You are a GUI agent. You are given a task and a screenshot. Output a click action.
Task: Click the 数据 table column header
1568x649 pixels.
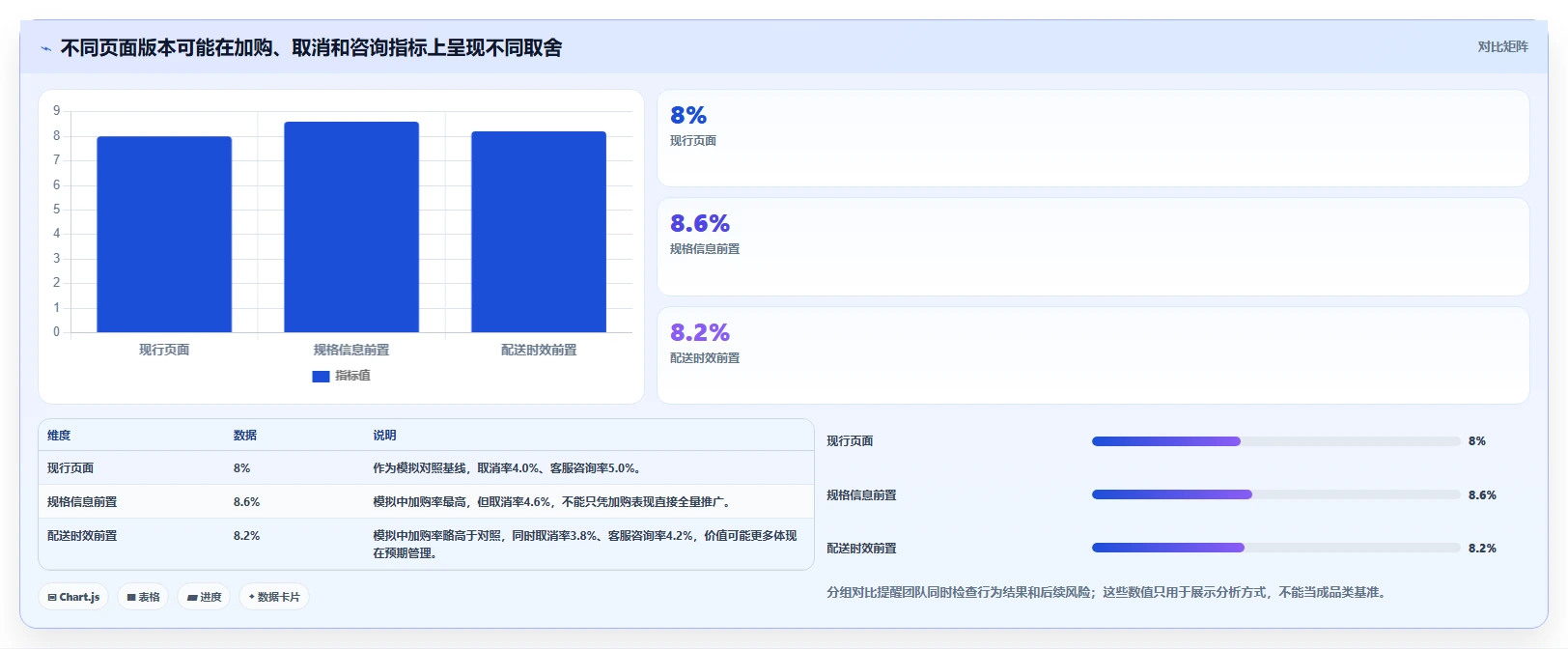click(x=245, y=436)
